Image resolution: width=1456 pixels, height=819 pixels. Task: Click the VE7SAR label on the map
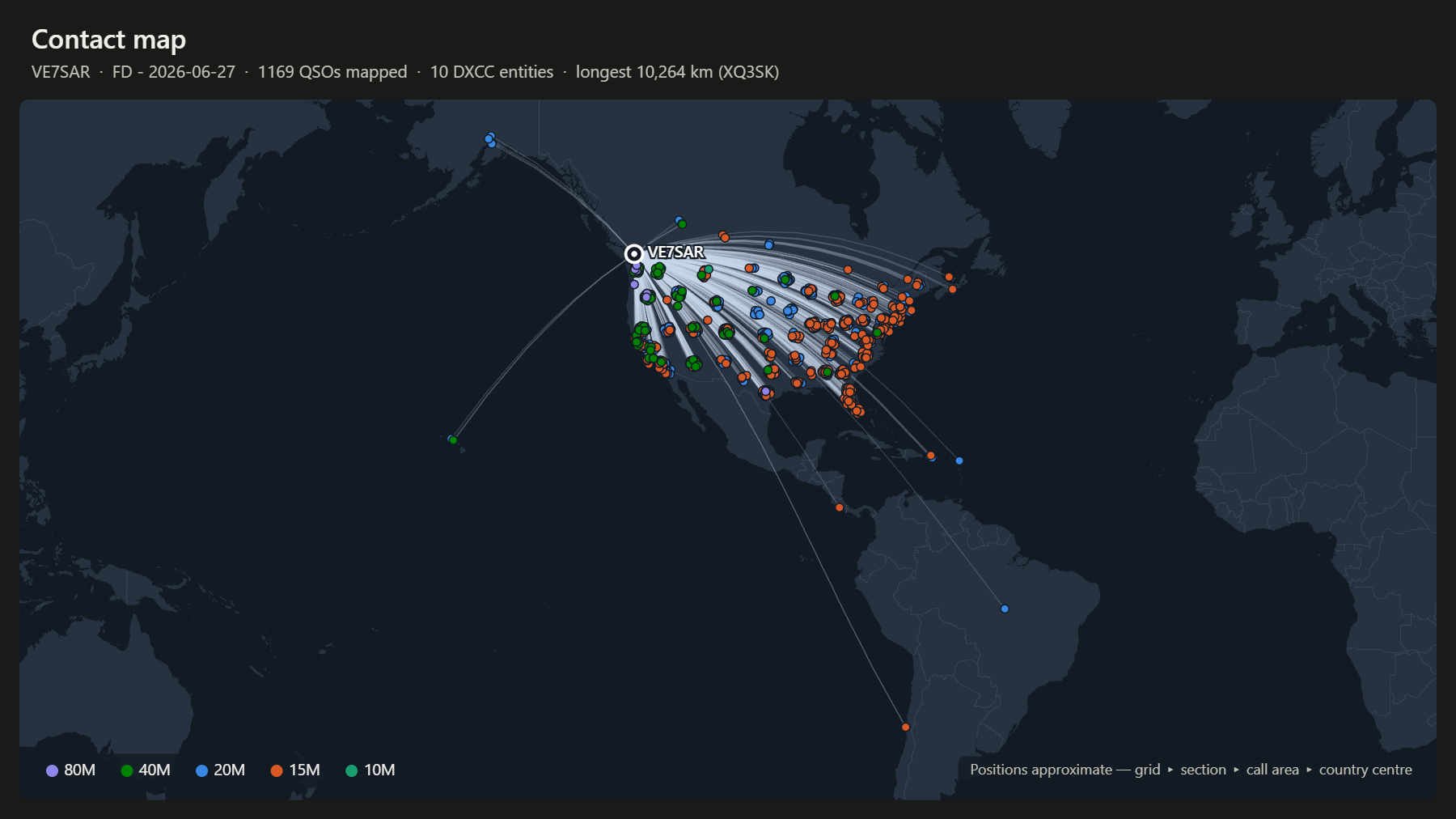675,252
